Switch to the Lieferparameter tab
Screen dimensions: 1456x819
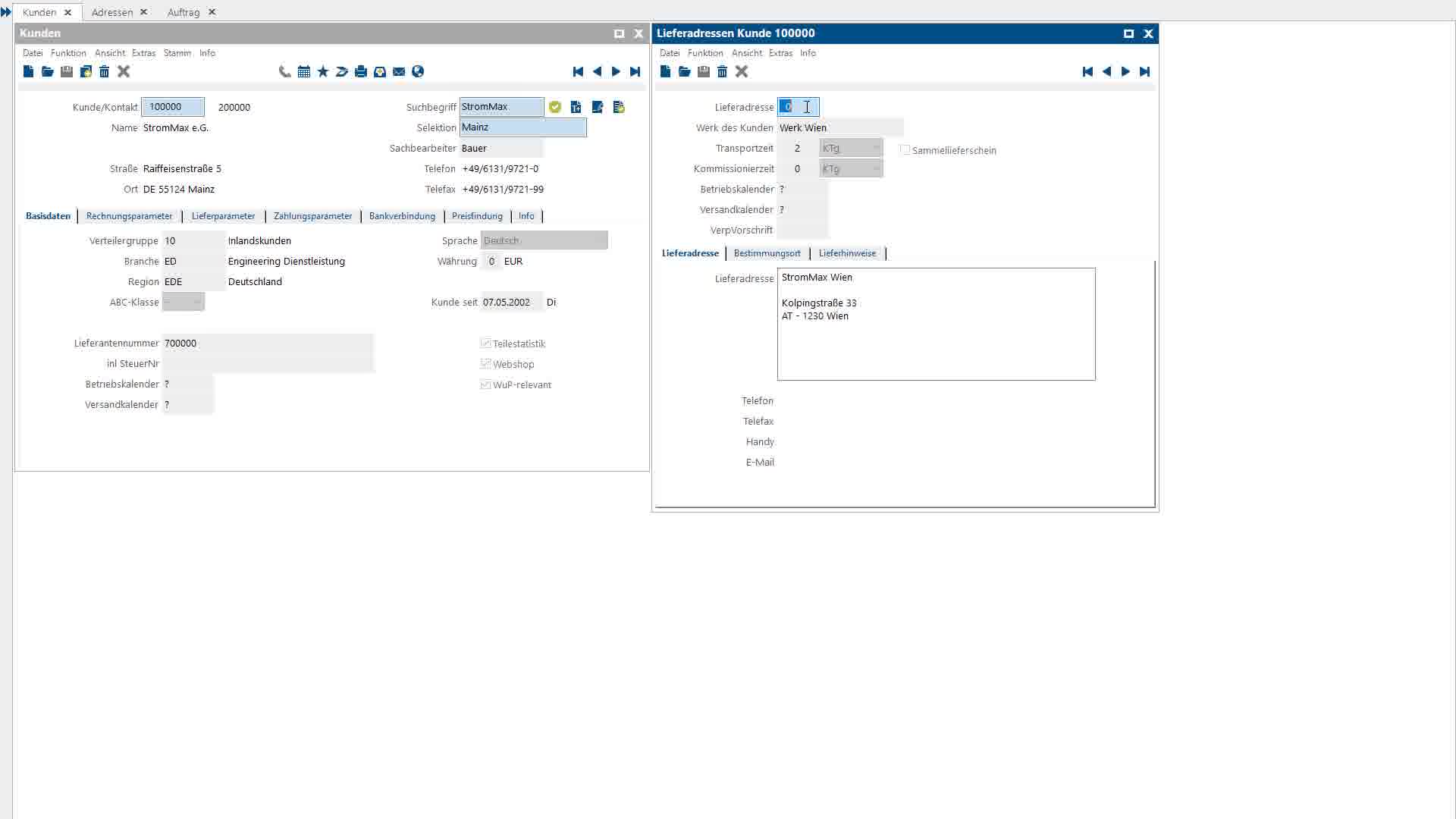222,216
